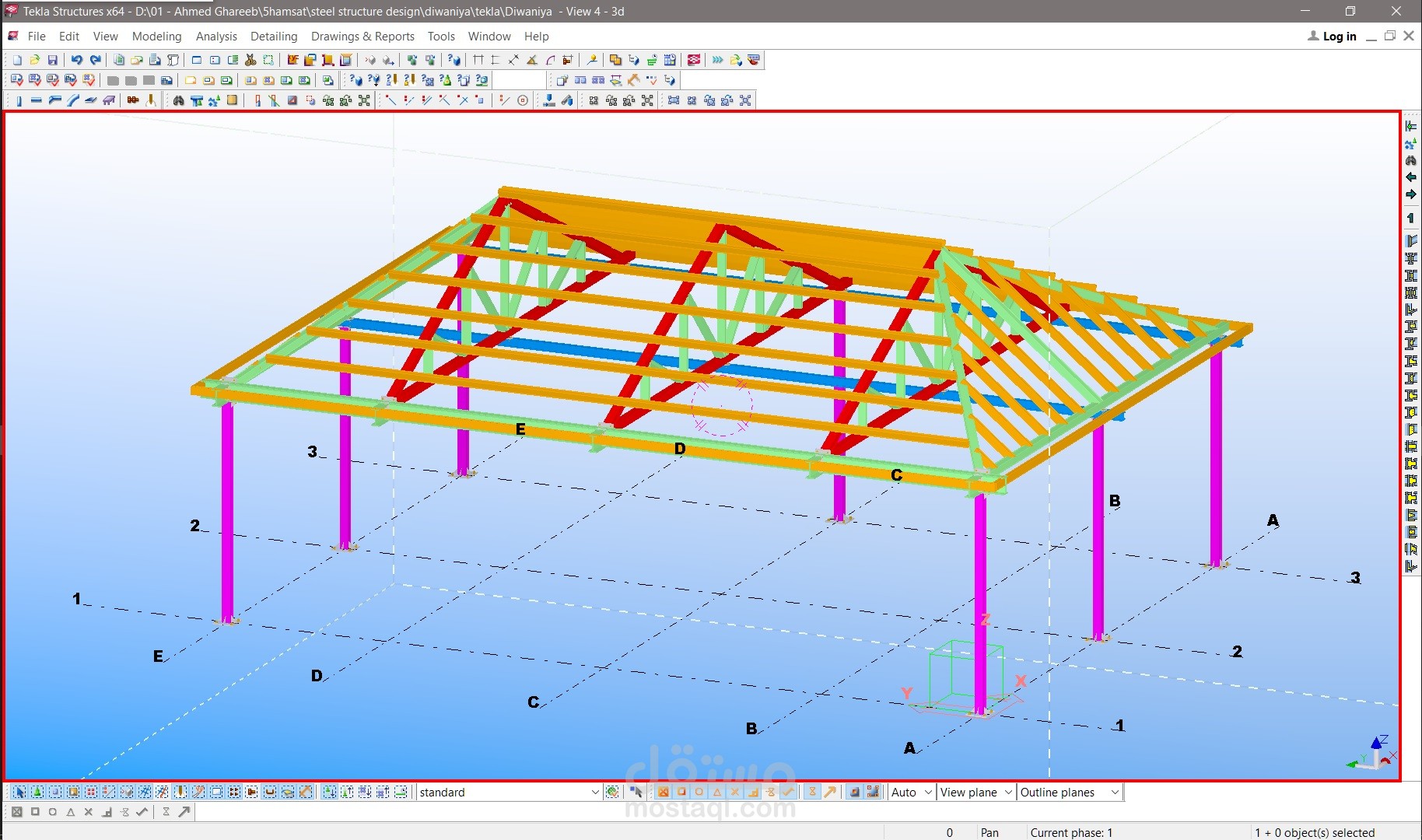Redo the last undone action
The width and height of the screenshot is (1422, 840).
point(95,60)
